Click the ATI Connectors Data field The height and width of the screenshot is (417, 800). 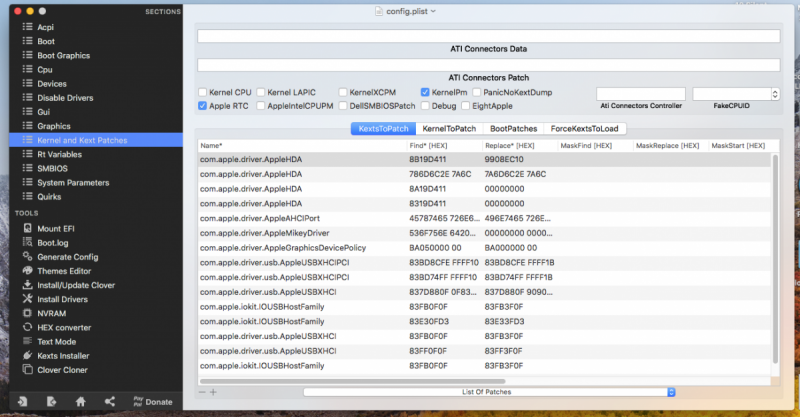489,36
